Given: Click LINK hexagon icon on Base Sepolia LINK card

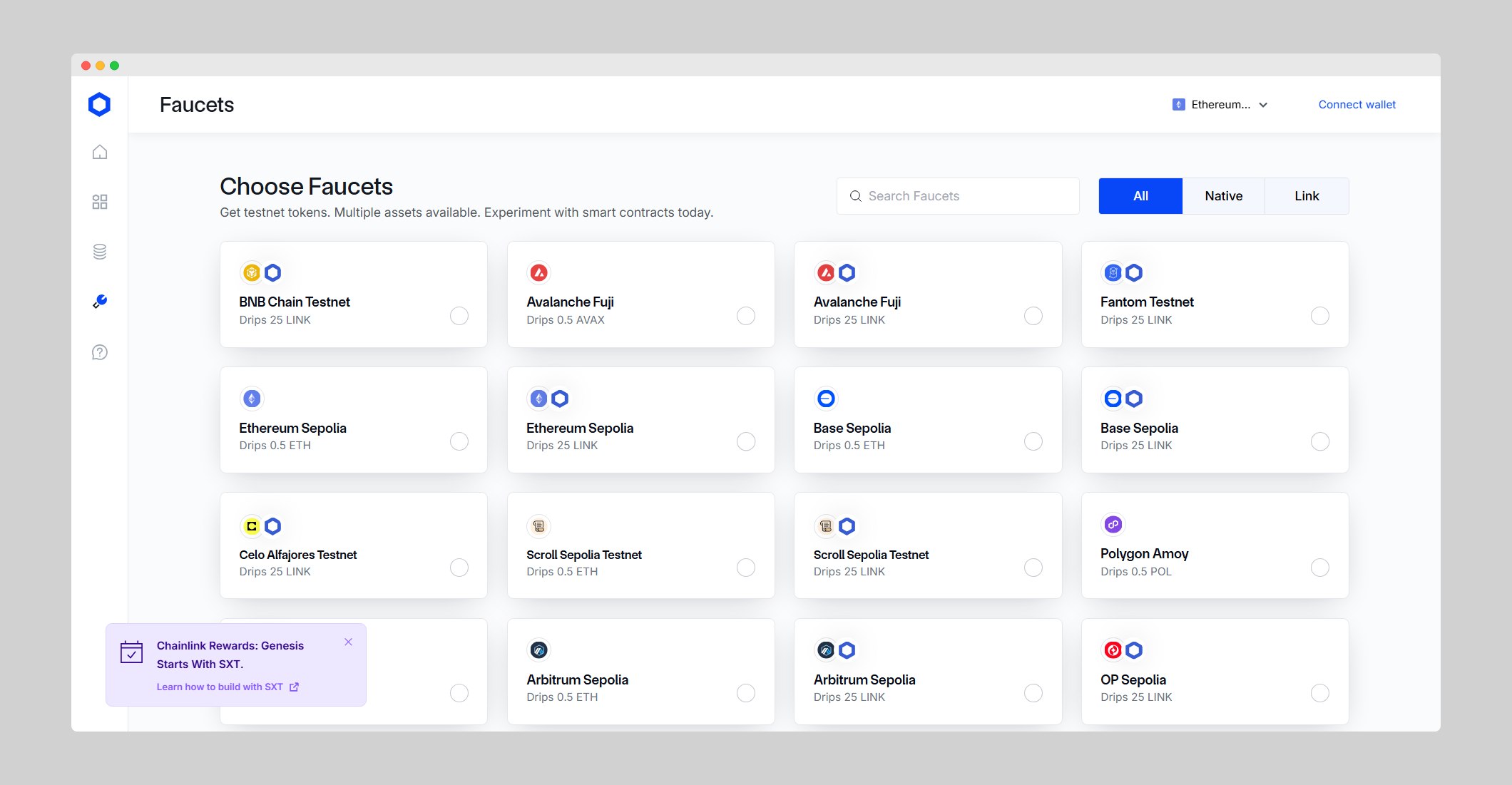Looking at the screenshot, I should 1134,399.
